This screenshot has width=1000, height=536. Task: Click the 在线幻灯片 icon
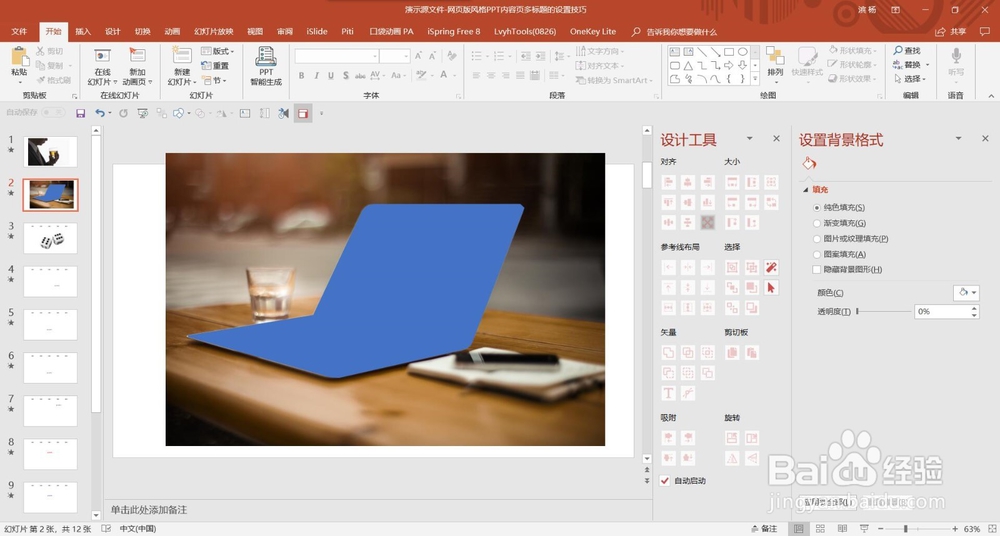pyautogui.click(x=103, y=56)
